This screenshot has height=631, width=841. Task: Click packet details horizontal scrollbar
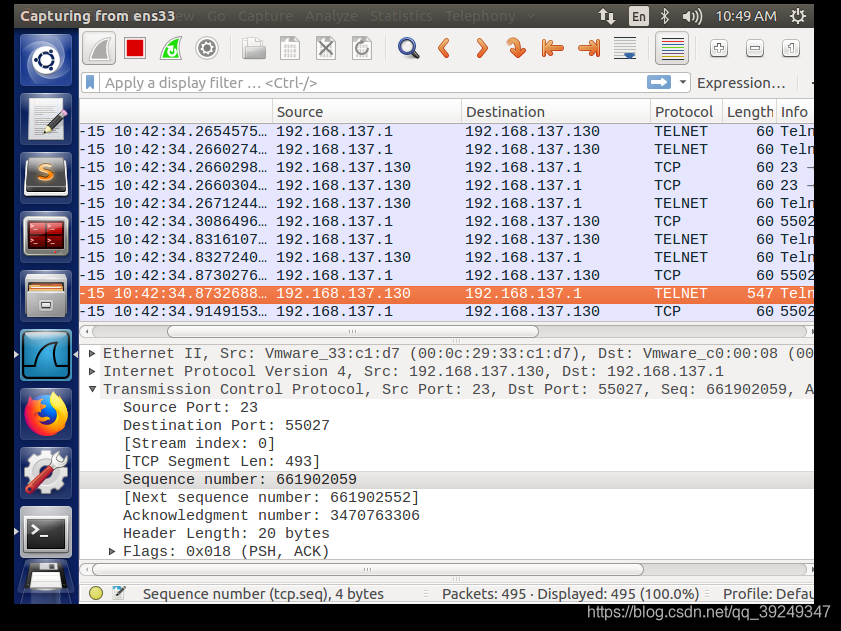(x=367, y=569)
